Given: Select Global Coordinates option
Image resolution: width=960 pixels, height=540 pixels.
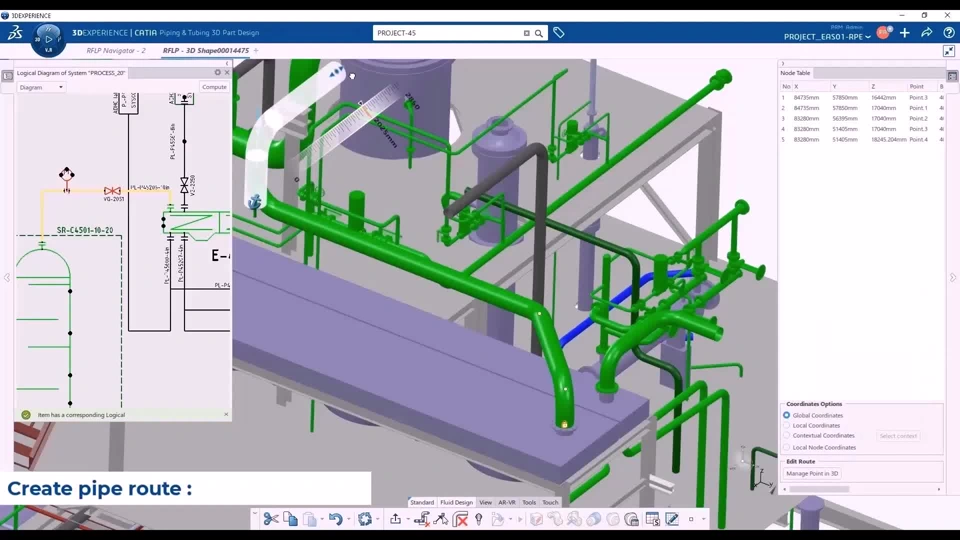Looking at the screenshot, I should tap(787, 415).
